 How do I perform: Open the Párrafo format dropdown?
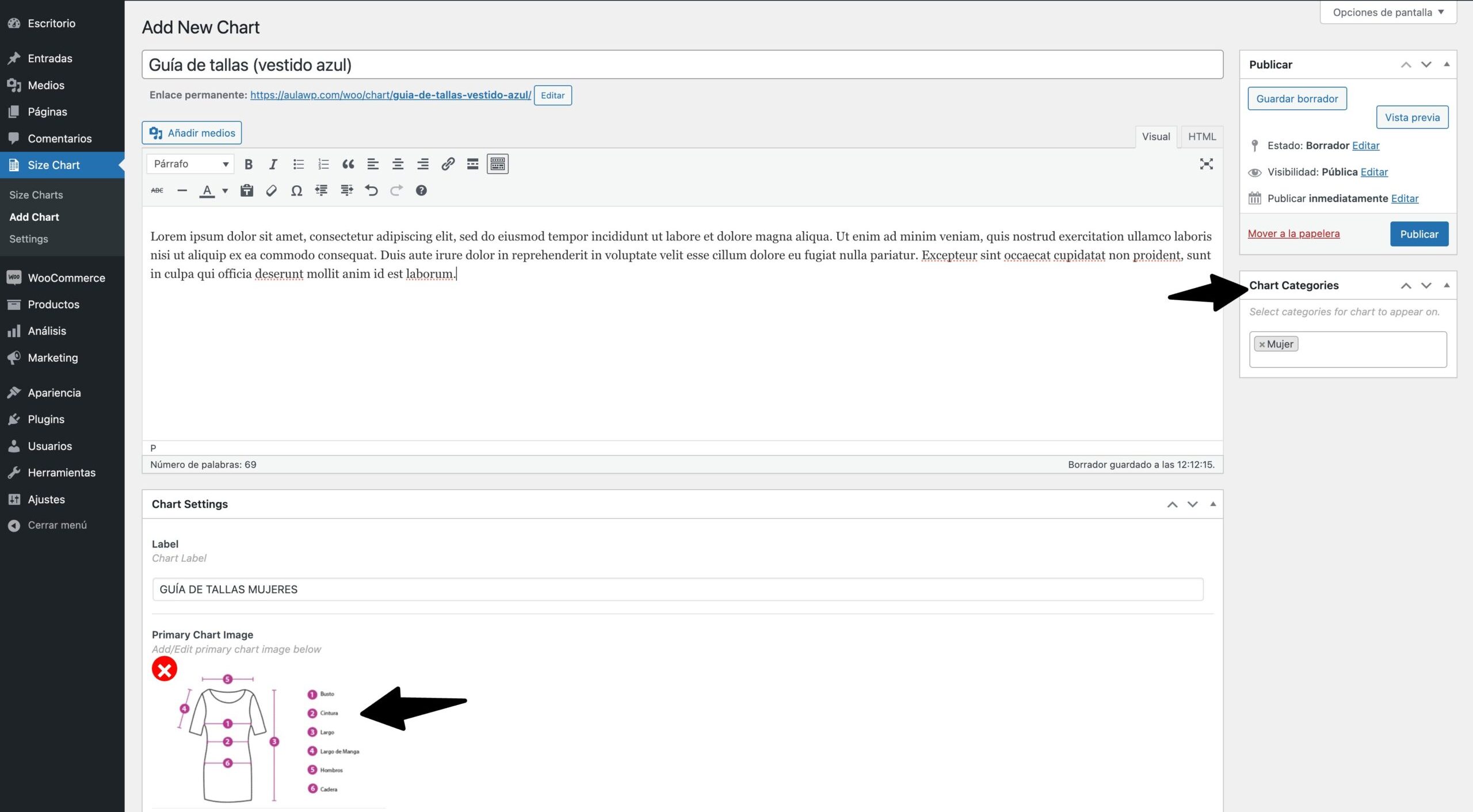(190, 164)
